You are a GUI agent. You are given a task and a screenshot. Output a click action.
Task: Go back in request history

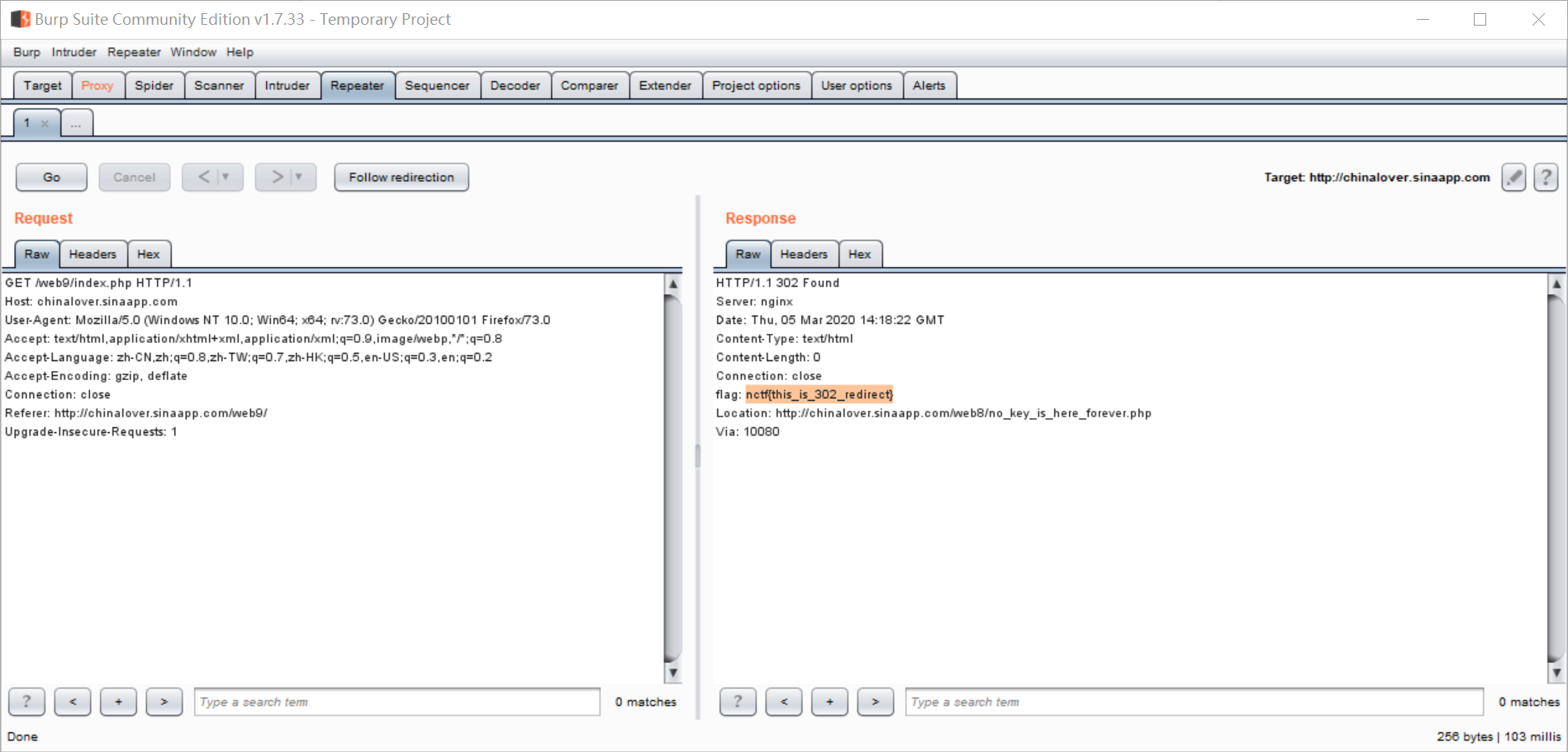click(x=203, y=177)
